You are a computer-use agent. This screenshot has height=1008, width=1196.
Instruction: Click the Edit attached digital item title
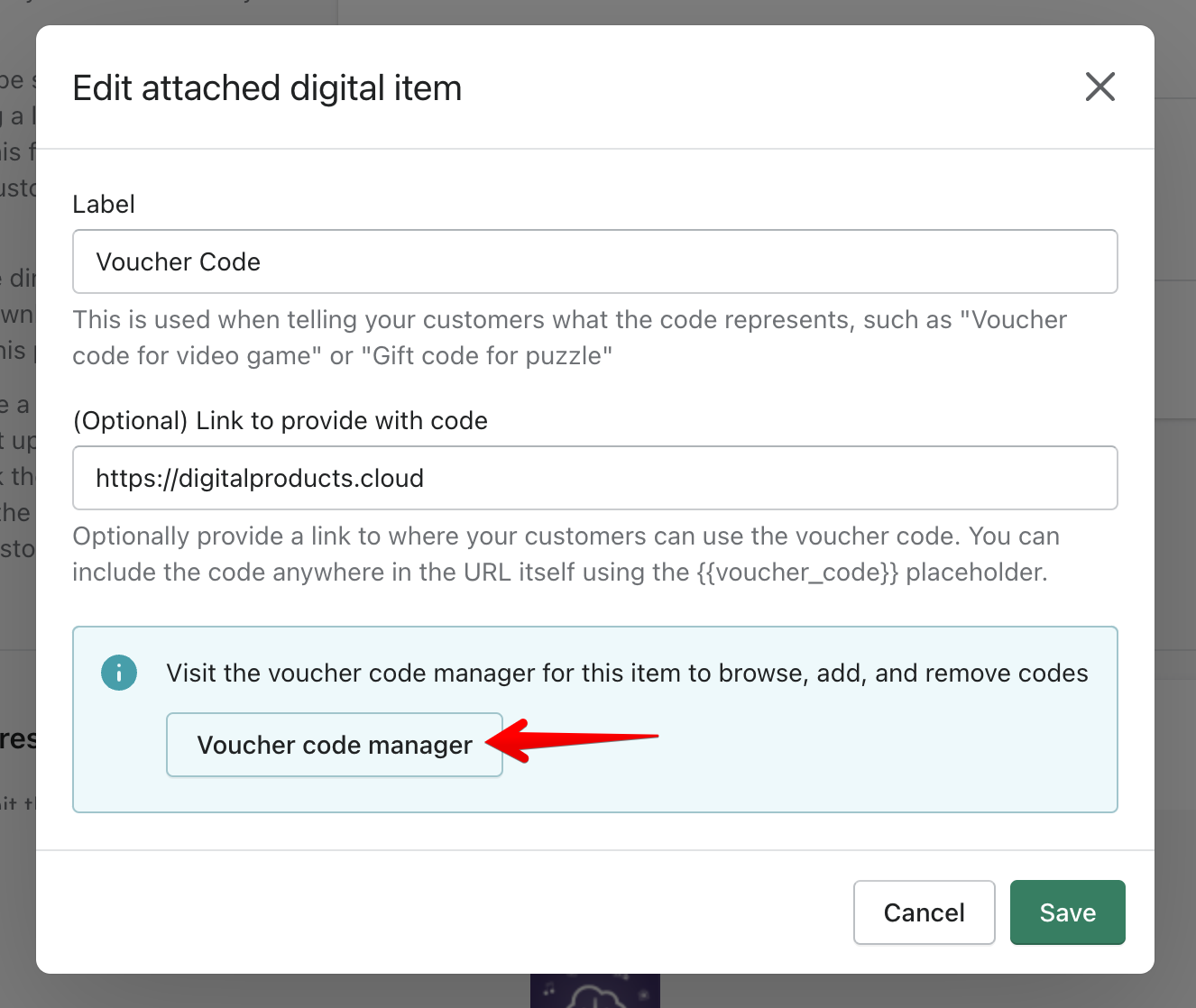(x=267, y=87)
